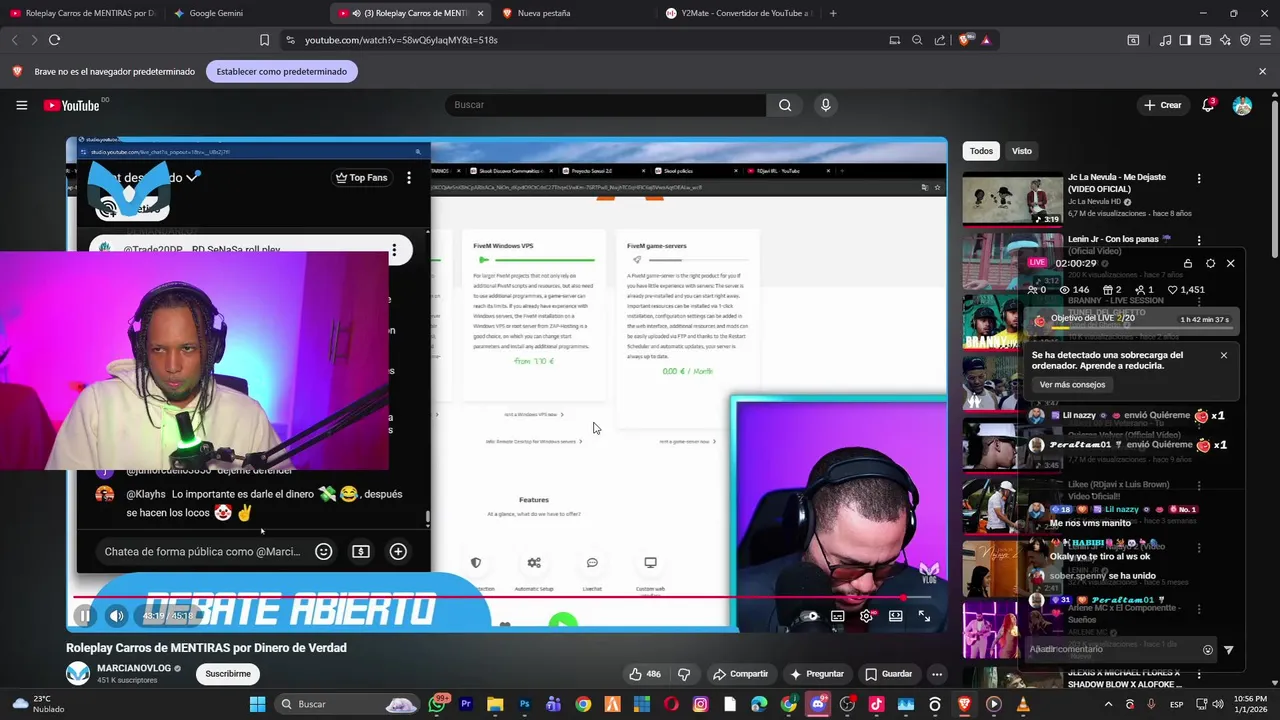Click the Suscribirme button
Screen dimensions: 1280x720
228,674
